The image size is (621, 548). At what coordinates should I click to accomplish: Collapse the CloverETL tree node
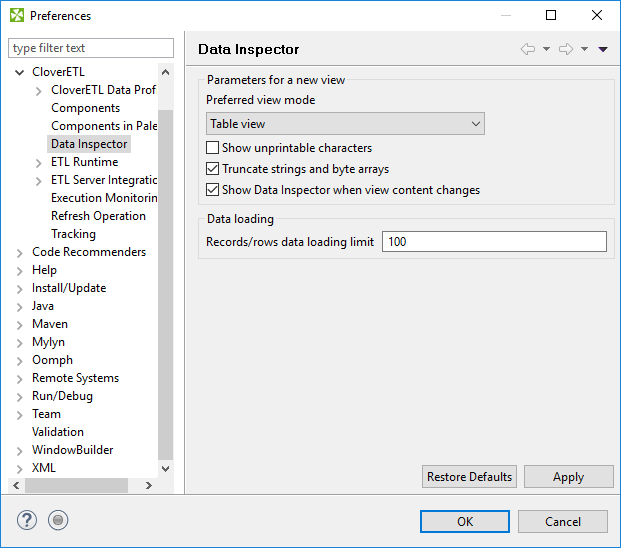(x=19, y=72)
